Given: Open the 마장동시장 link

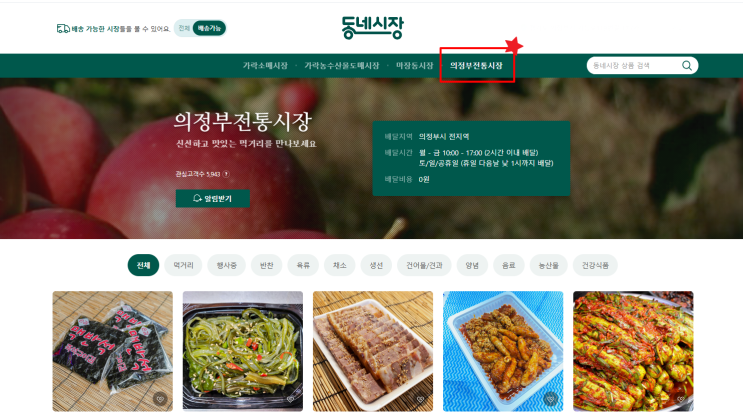Looking at the screenshot, I should pos(415,66).
